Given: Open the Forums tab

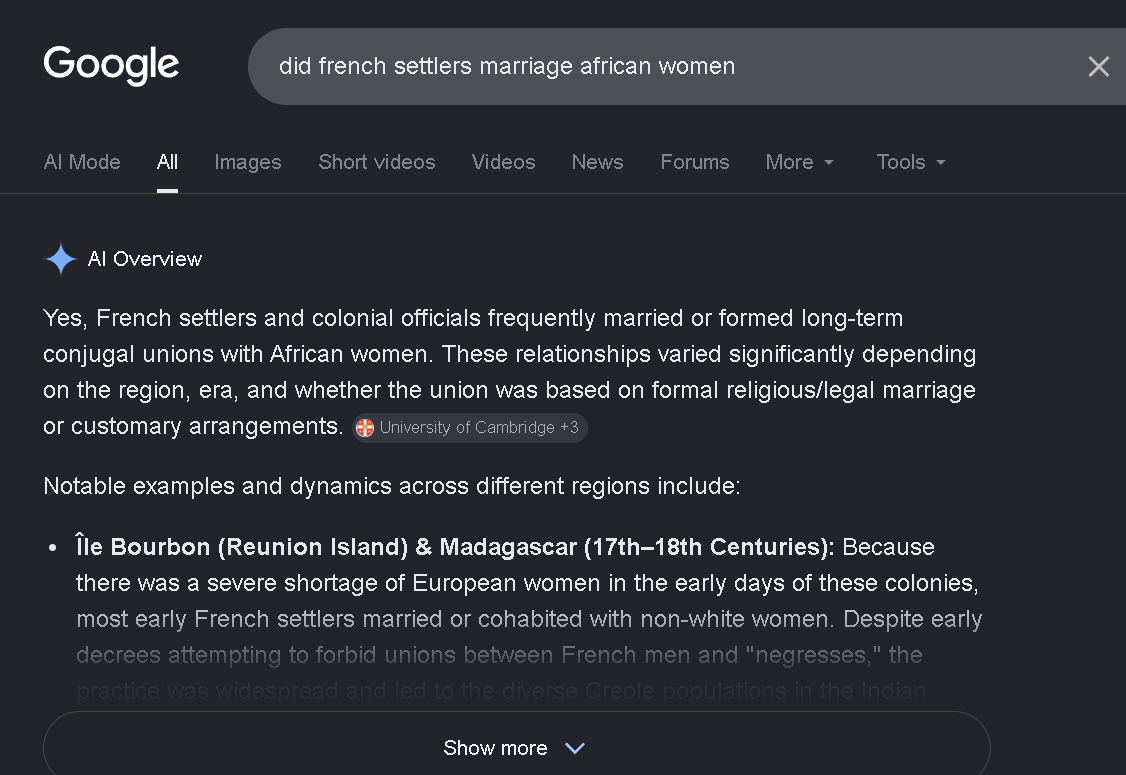Looking at the screenshot, I should tap(694, 162).
